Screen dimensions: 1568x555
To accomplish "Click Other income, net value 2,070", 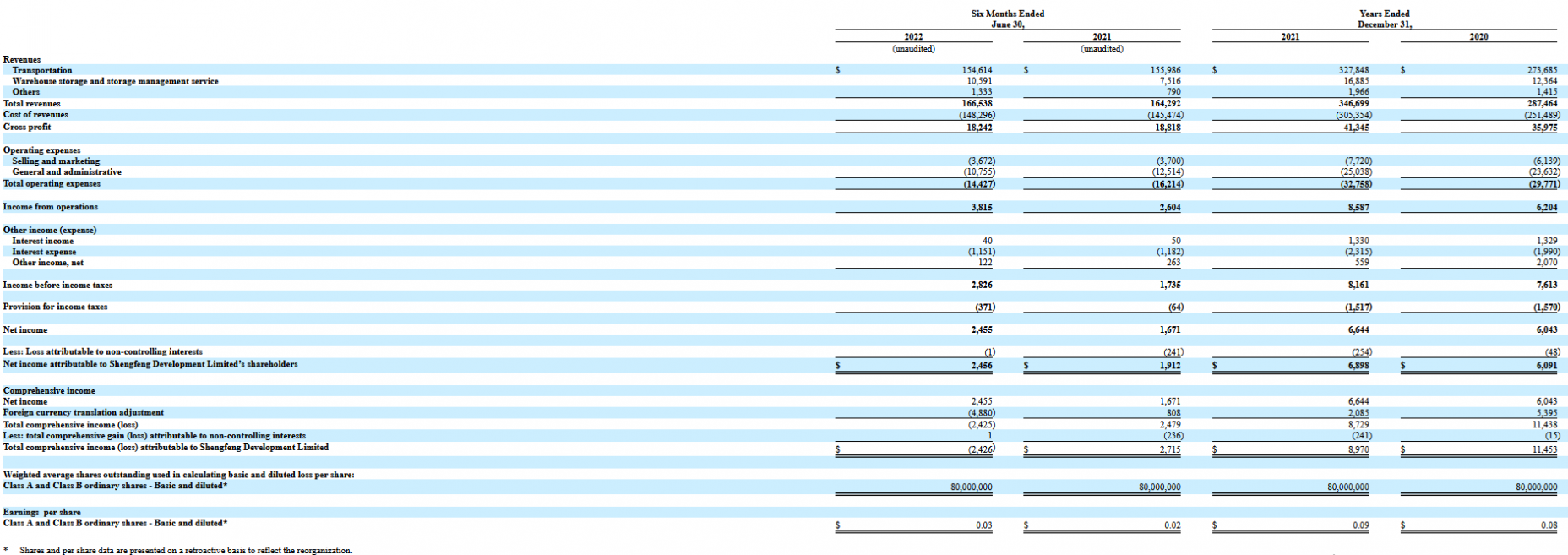I will point(1548,263).
